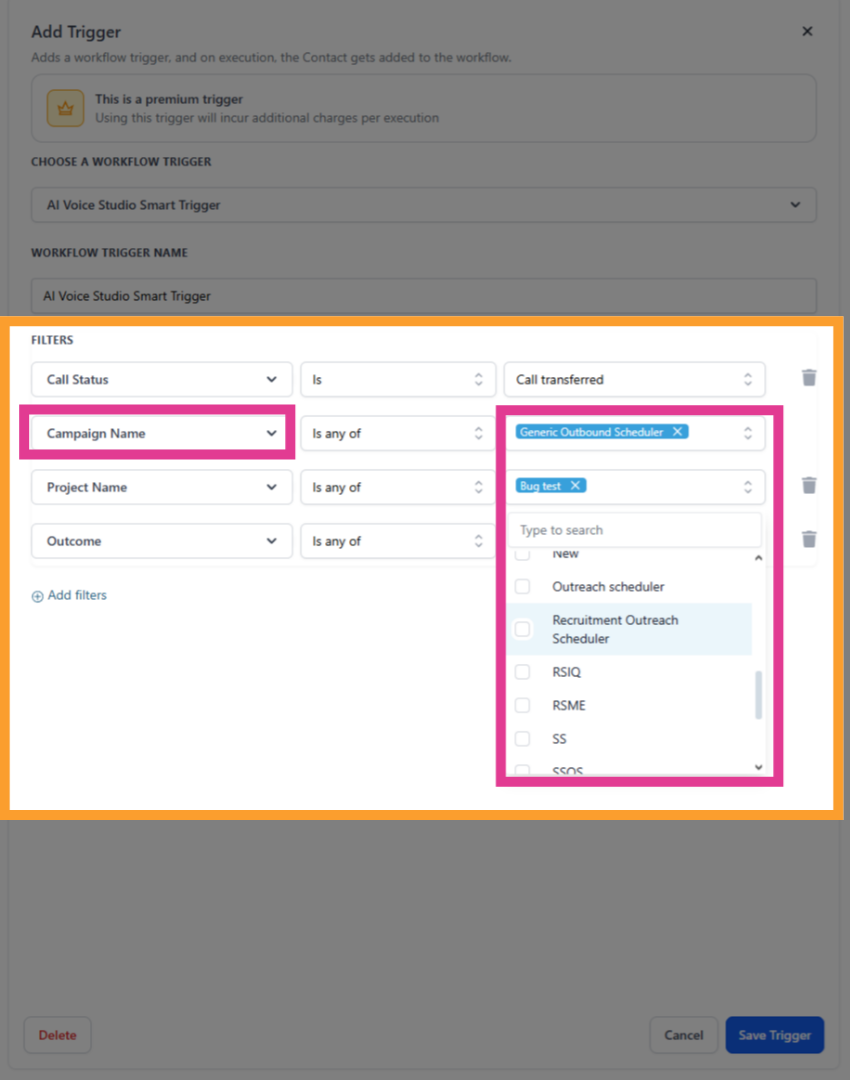850x1080 pixels.
Task: Click the Bug test tag text
Action: click(x=540, y=486)
